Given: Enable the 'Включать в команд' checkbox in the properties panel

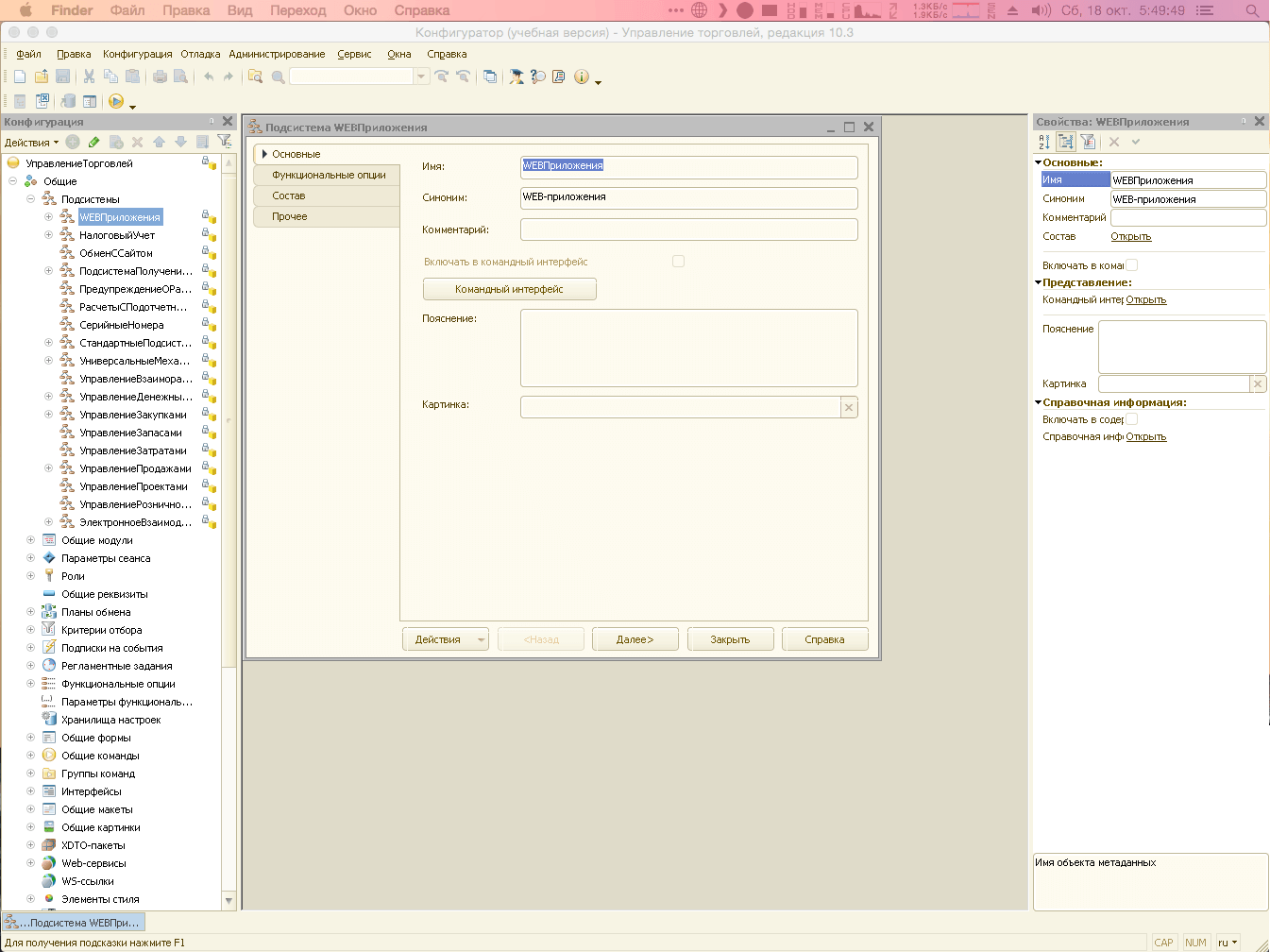Looking at the screenshot, I should pyautogui.click(x=1131, y=265).
